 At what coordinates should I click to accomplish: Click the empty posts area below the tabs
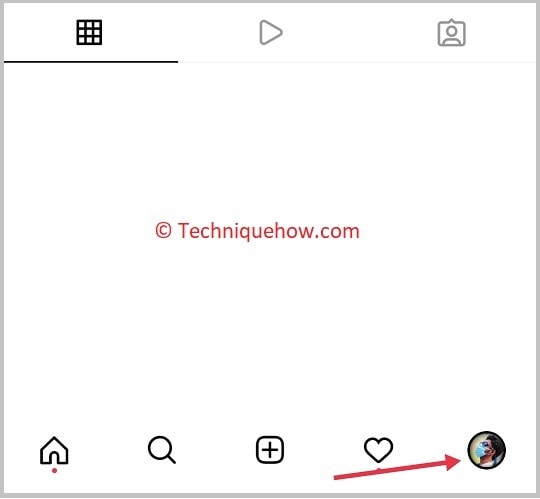pos(270,241)
